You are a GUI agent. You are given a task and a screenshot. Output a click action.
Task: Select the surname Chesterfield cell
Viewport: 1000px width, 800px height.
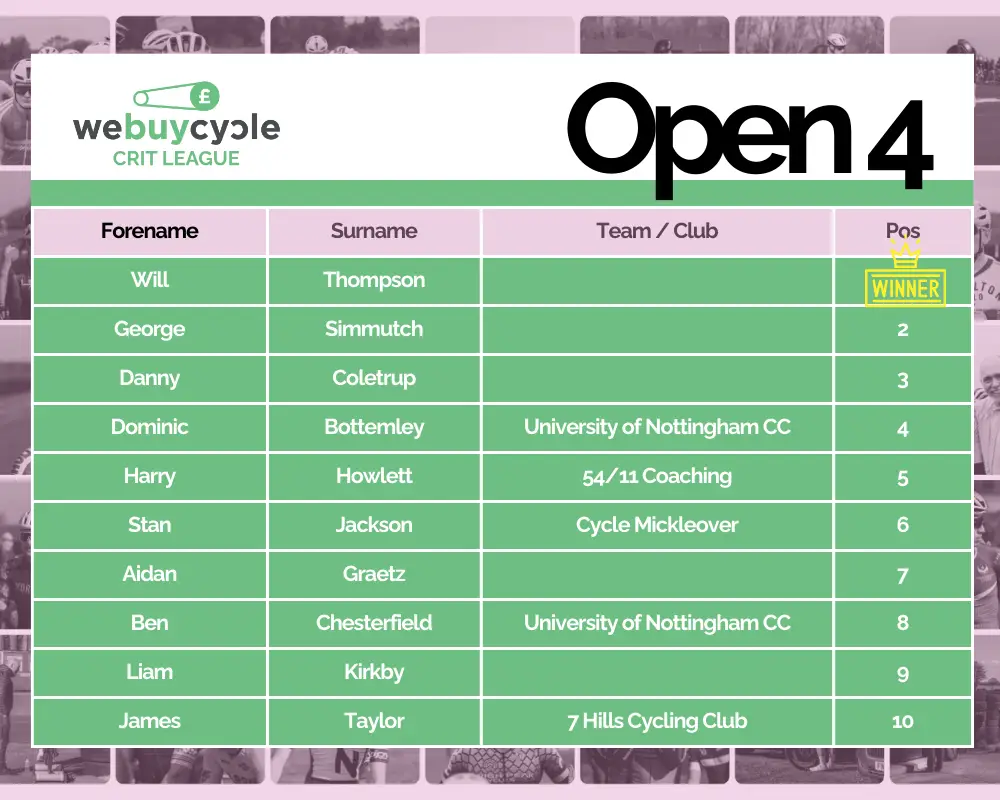[x=374, y=623]
